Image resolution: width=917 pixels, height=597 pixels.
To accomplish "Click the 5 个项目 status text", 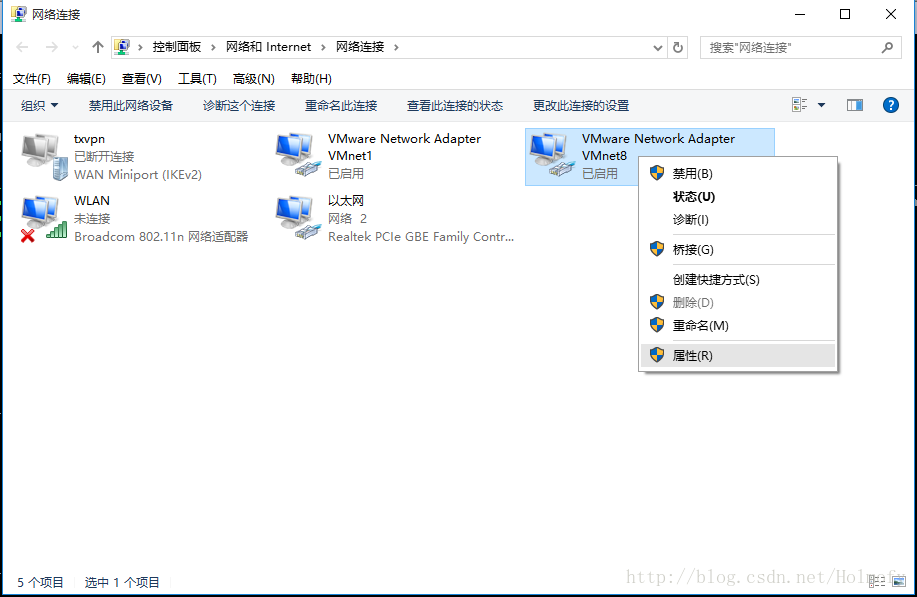I will [x=40, y=582].
